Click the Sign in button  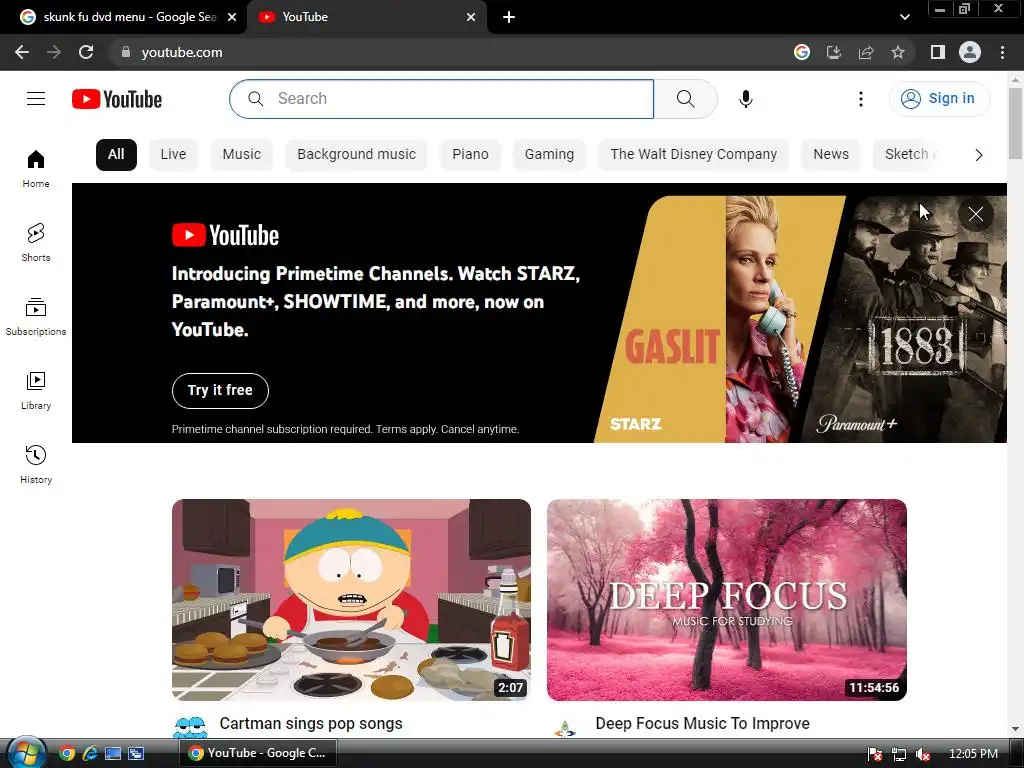(x=939, y=99)
